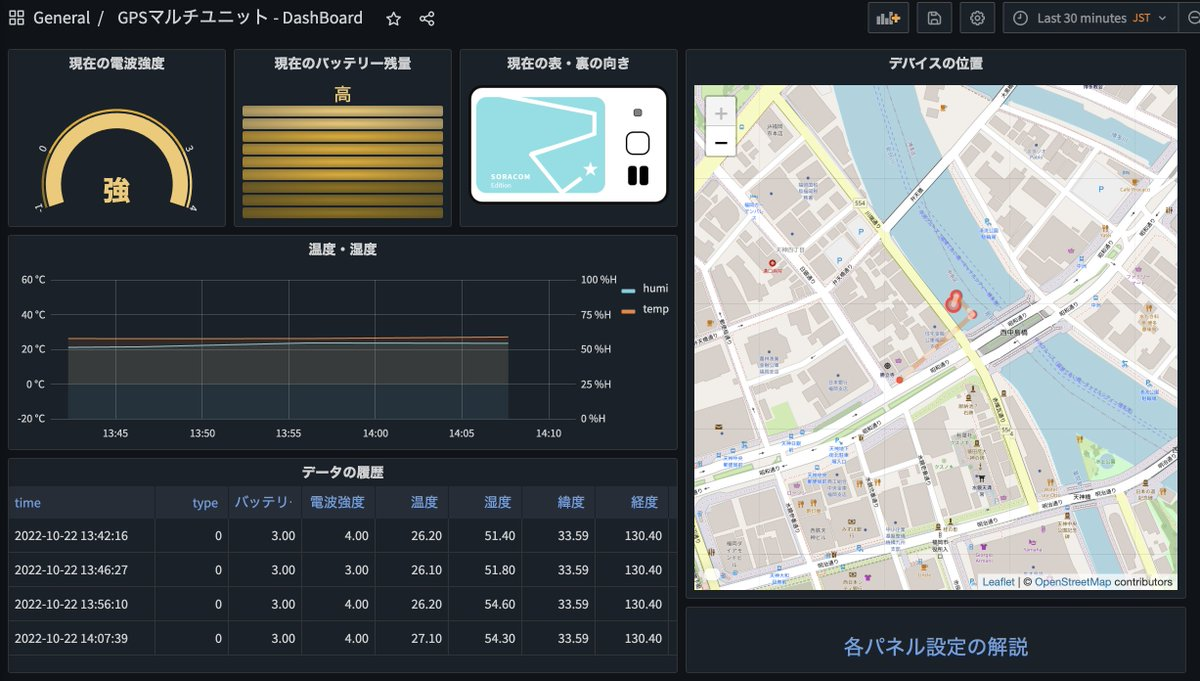Open 現在のバッテリー残量 panel title menu
The width and height of the screenshot is (1200, 681).
click(x=343, y=64)
